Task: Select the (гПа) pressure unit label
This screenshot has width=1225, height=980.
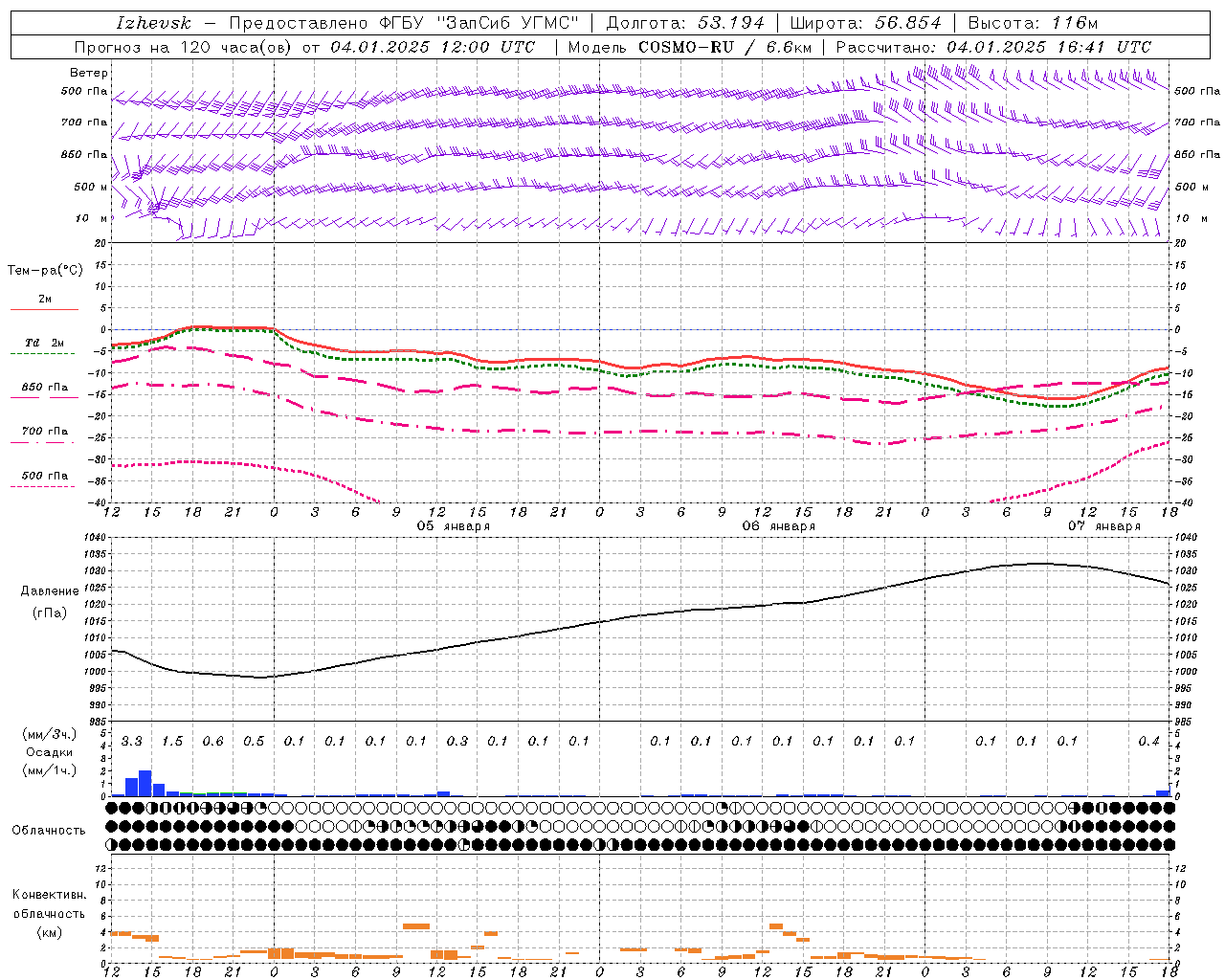Action: [50, 612]
